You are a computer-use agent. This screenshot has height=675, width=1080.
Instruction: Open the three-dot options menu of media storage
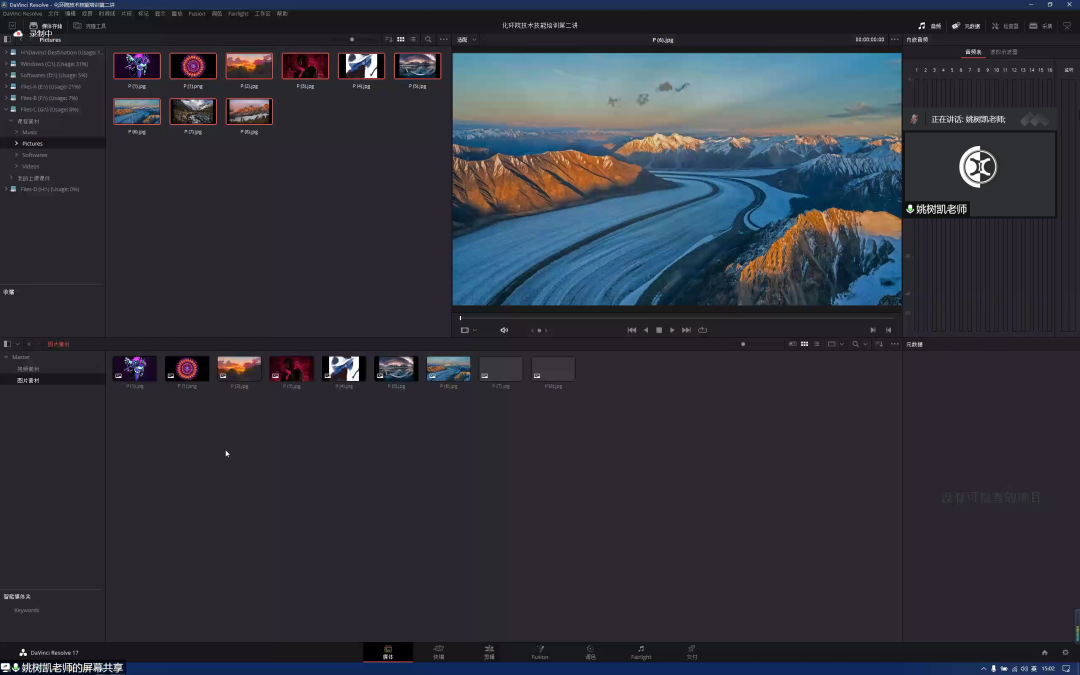pyautogui.click(x=444, y=39)
